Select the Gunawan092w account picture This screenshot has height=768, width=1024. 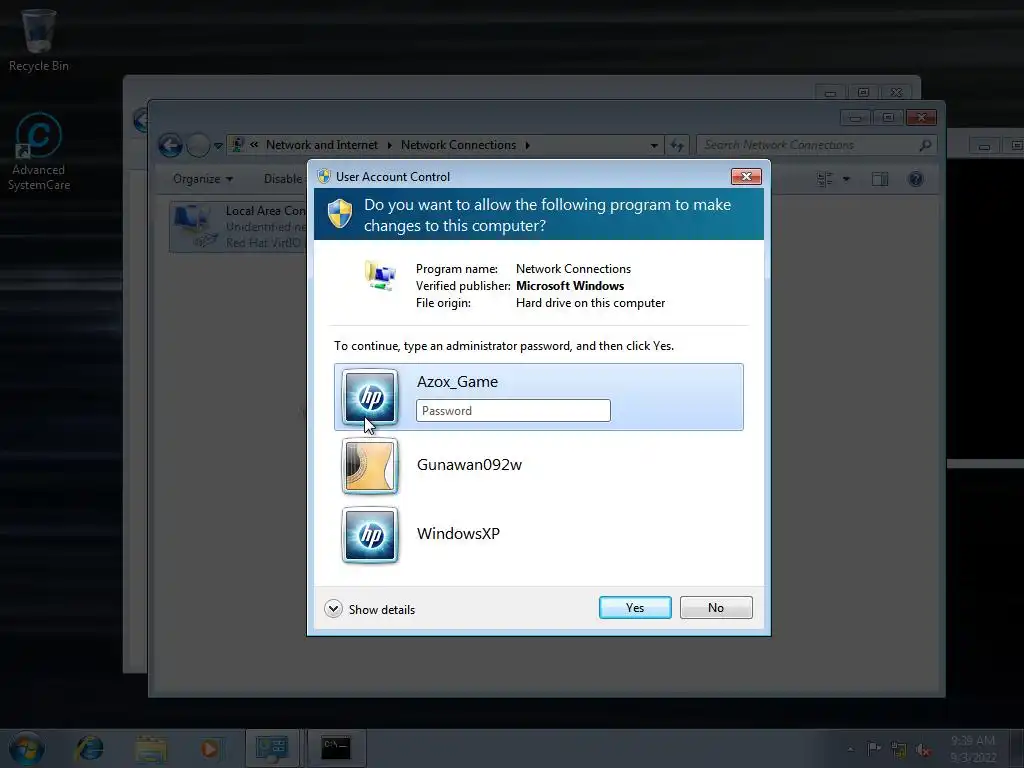(370, 466)
